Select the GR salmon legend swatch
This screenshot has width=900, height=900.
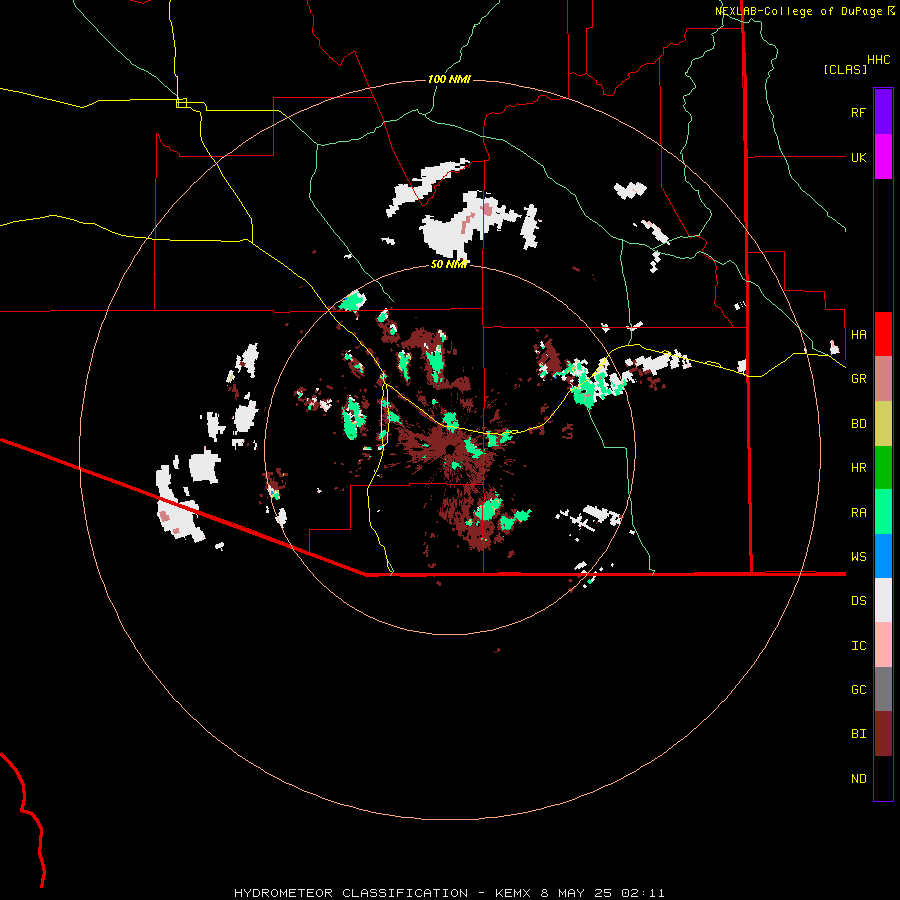pos(883,378)
